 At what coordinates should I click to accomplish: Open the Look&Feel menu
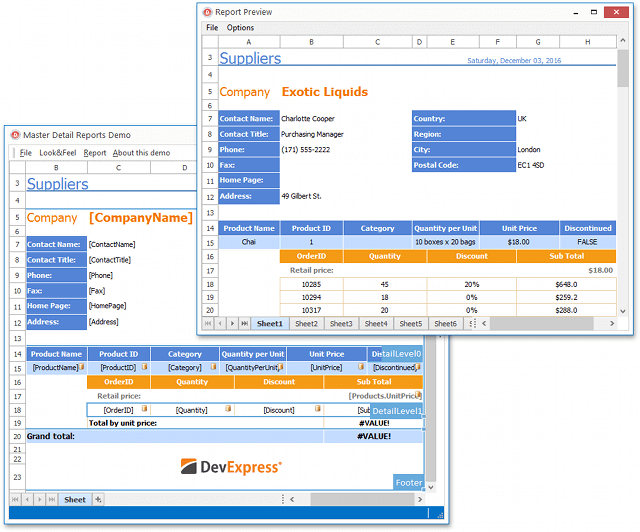58,153
